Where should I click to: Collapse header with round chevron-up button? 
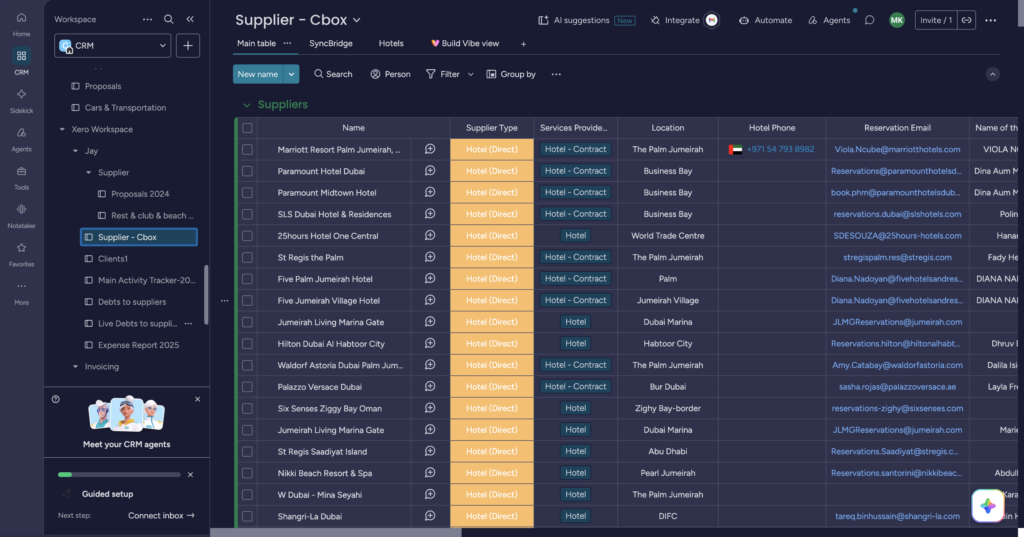[x=992, y=74]
